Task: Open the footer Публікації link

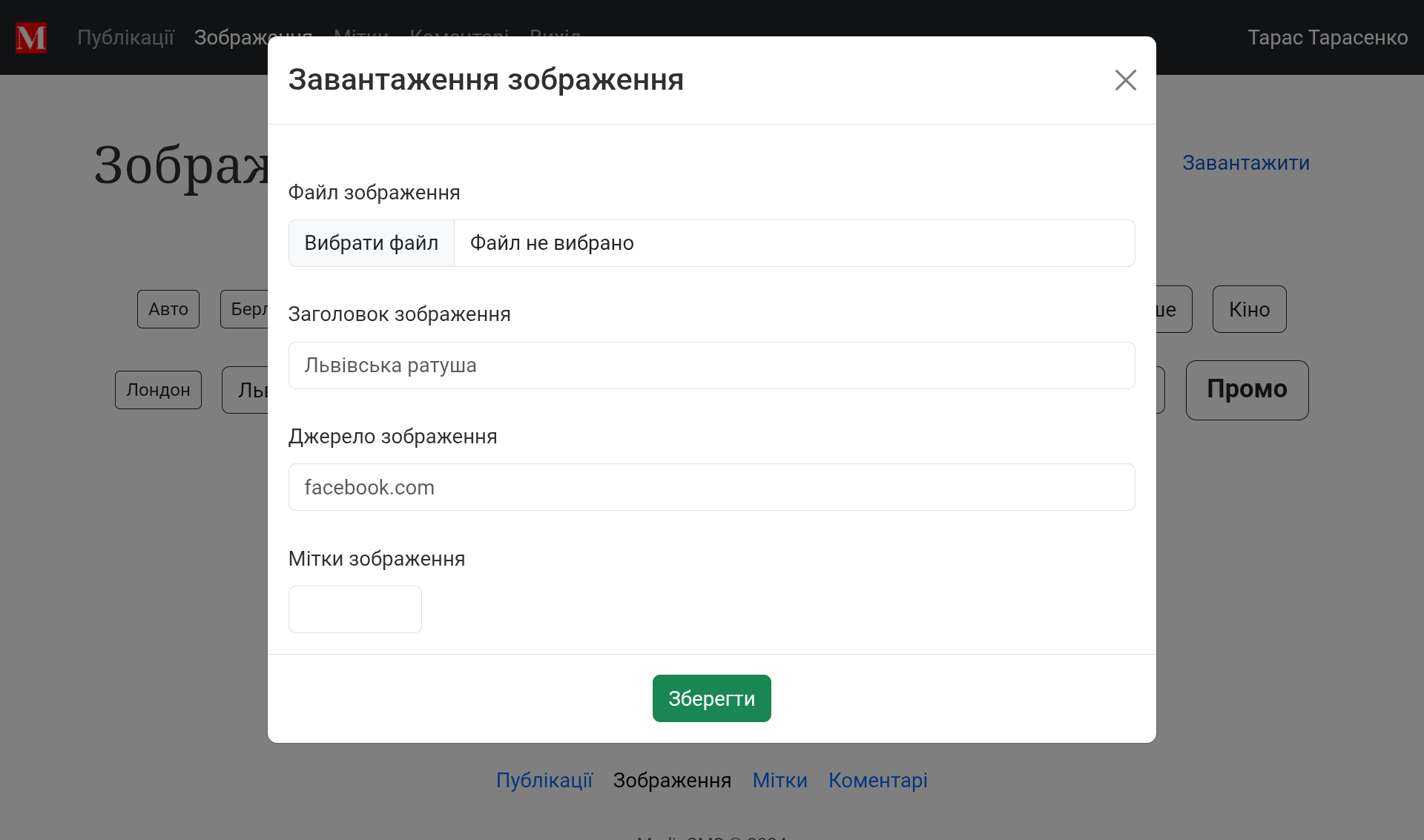Action: point(544,780)
